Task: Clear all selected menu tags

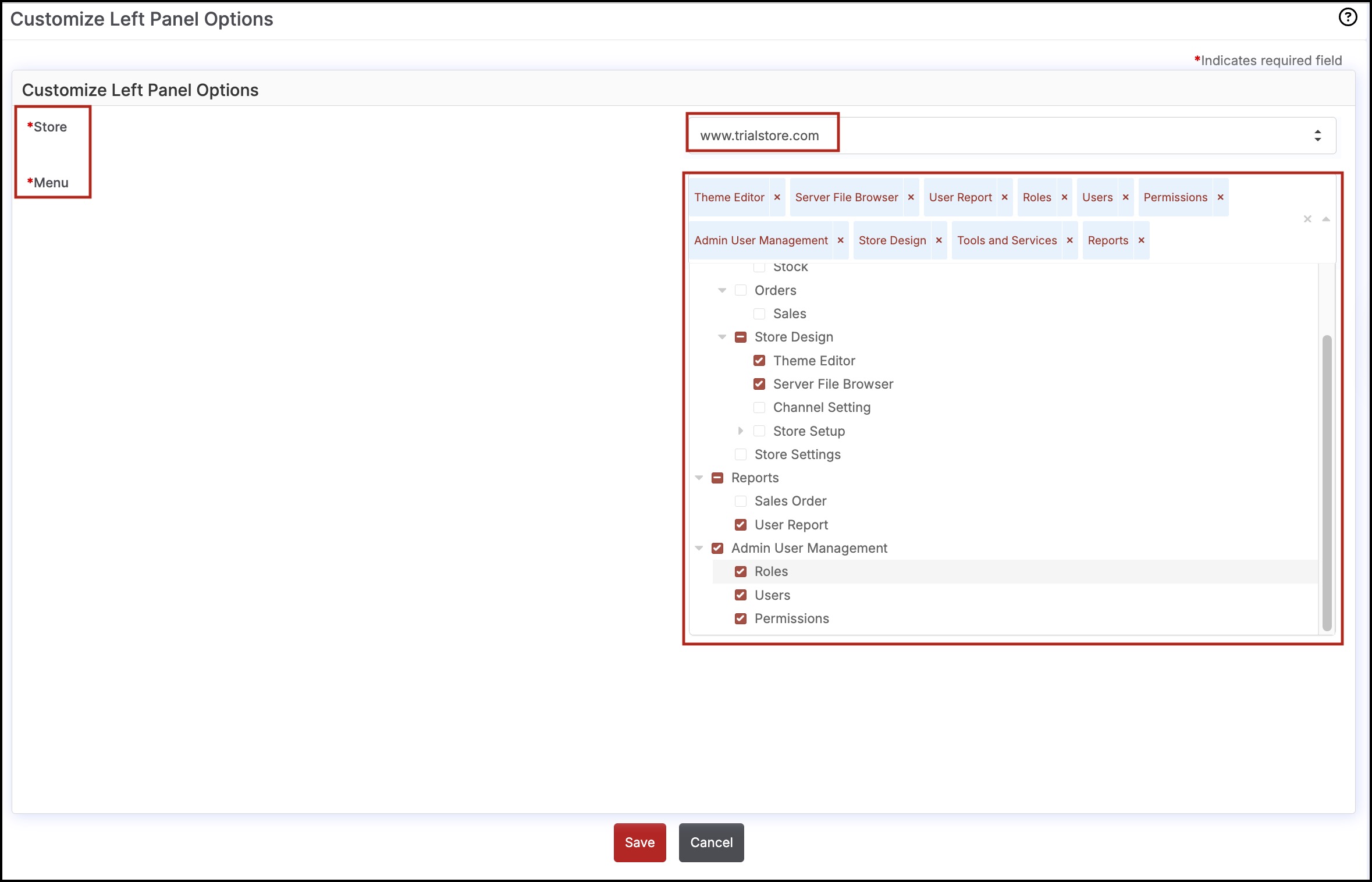Action: point(1307,219)
